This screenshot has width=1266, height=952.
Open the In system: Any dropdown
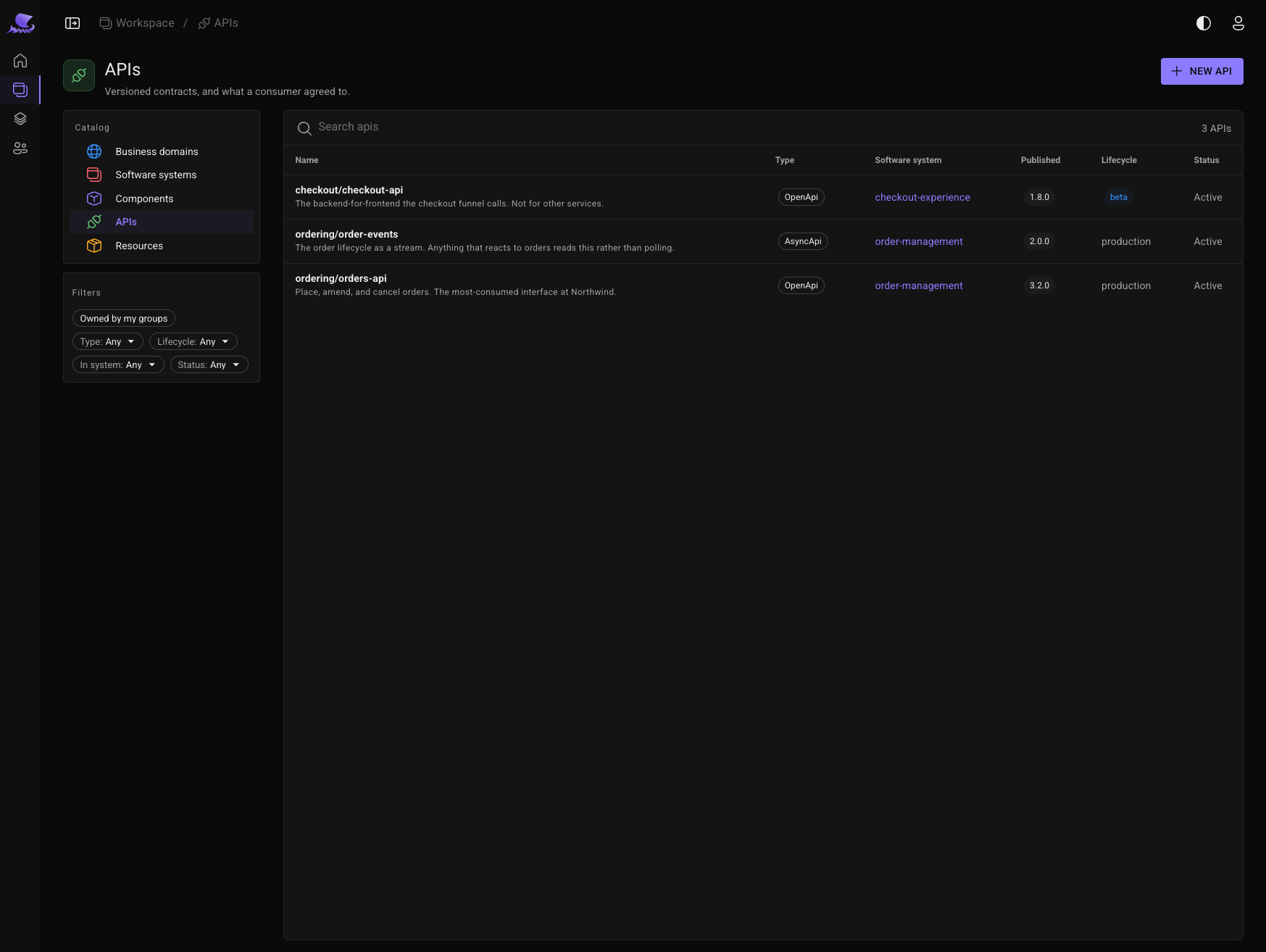click(118, 364)
